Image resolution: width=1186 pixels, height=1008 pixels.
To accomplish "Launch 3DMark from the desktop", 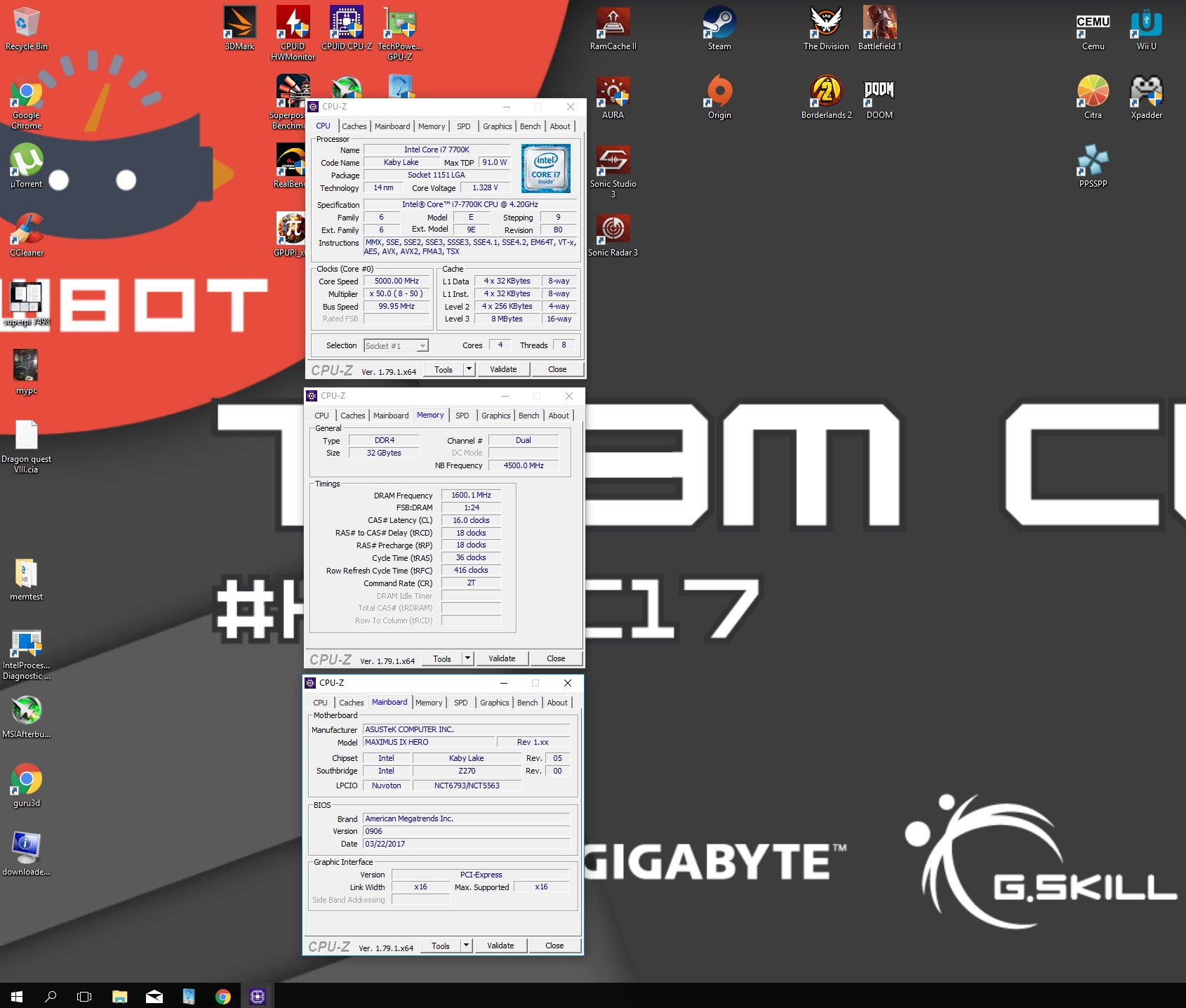I will (x=239, y=28).
